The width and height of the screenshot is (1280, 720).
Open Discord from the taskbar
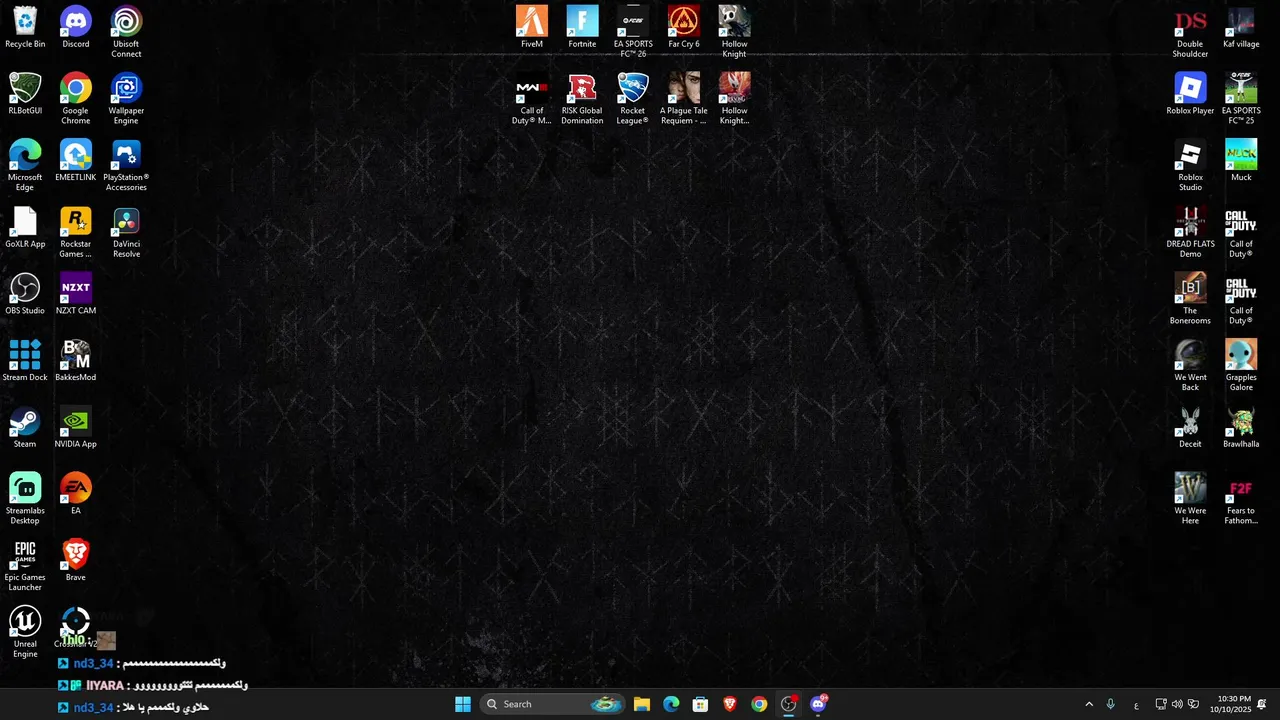[818, 704]
